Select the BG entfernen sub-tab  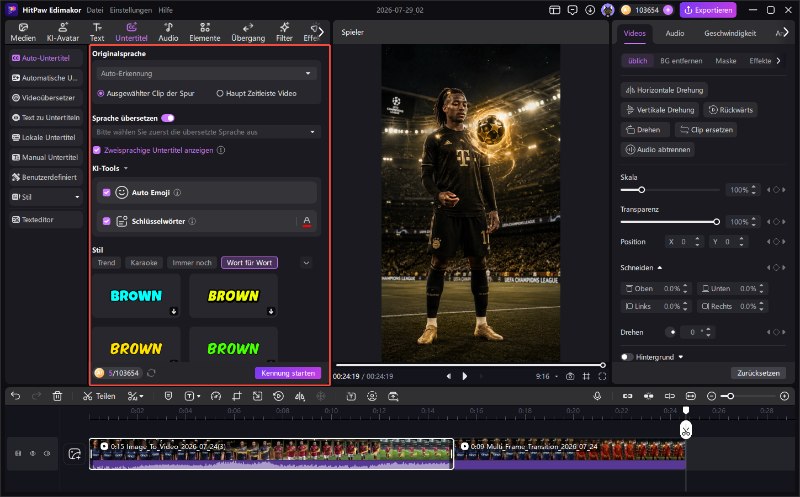pos(681,61)
